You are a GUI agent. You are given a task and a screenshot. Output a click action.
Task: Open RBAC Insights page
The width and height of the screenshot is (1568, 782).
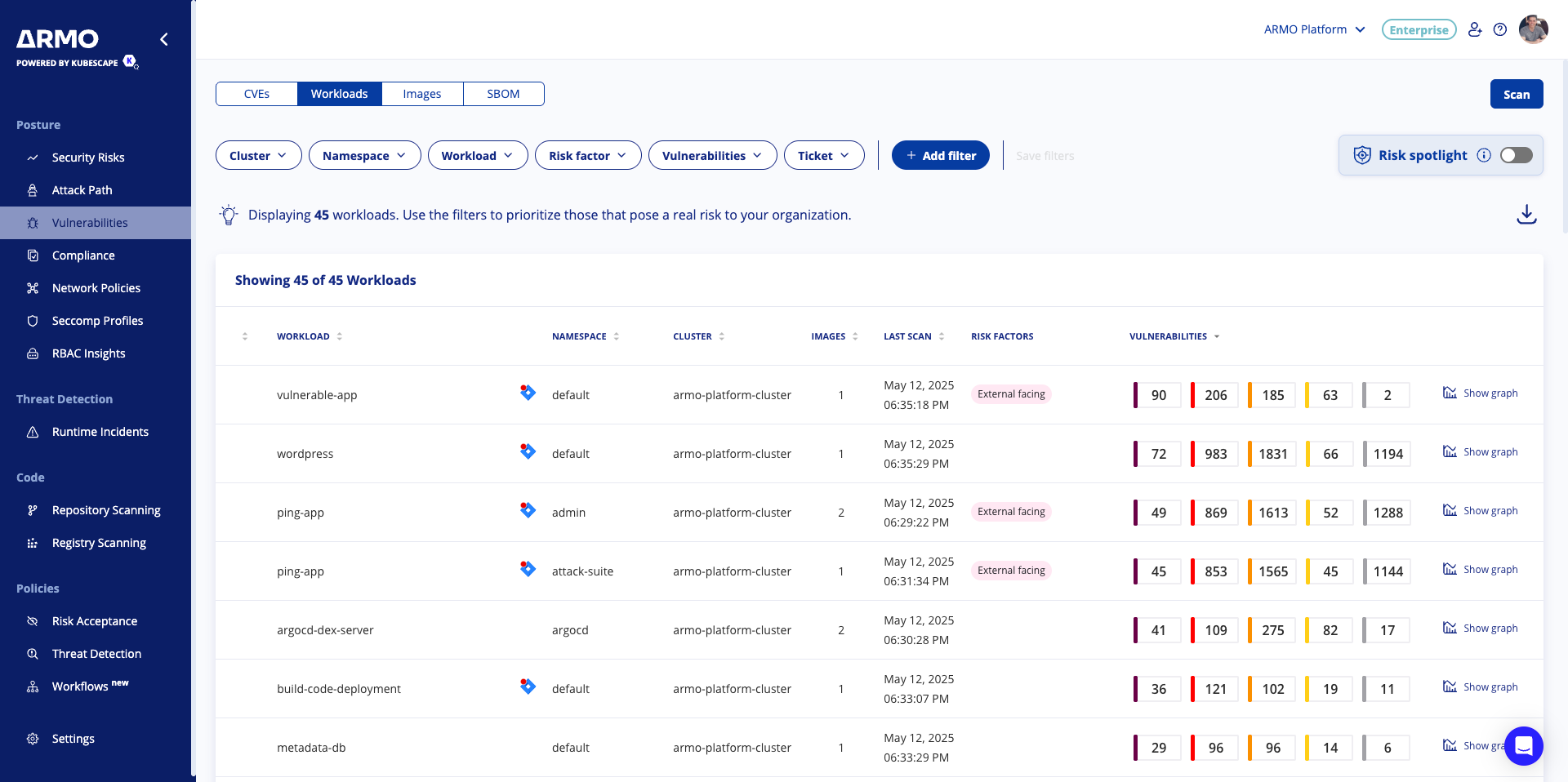(x=96, y=353)
